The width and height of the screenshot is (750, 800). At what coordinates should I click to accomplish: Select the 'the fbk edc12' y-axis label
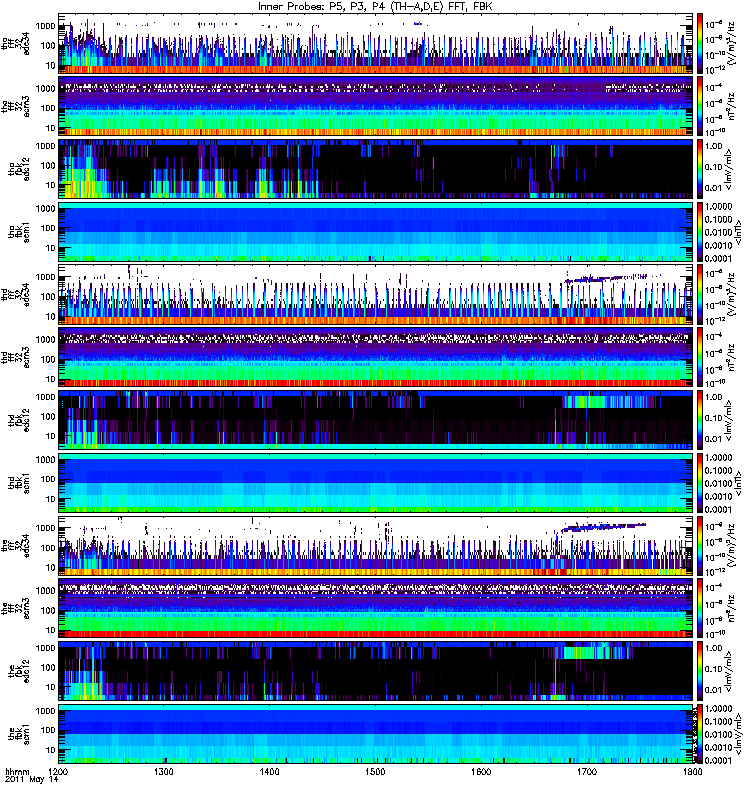coord(19,671)
